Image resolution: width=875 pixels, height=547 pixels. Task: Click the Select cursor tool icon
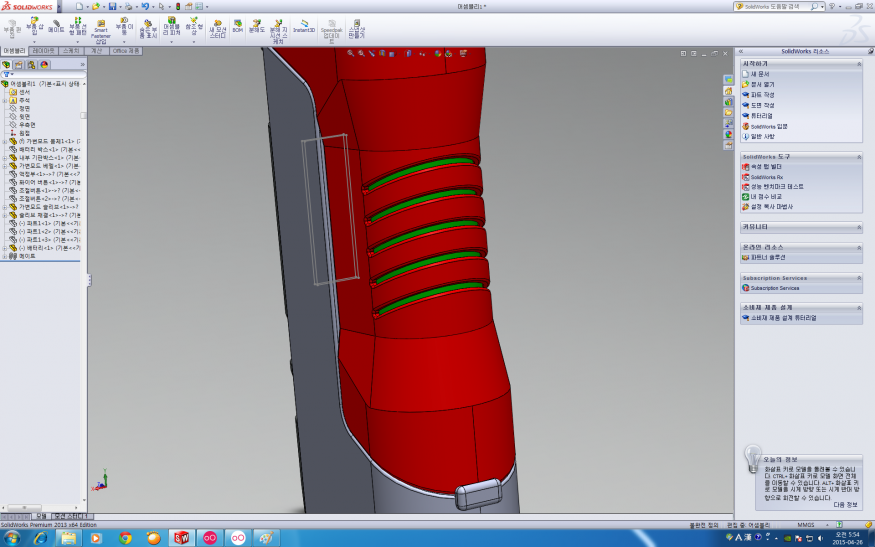click(161, 6)
